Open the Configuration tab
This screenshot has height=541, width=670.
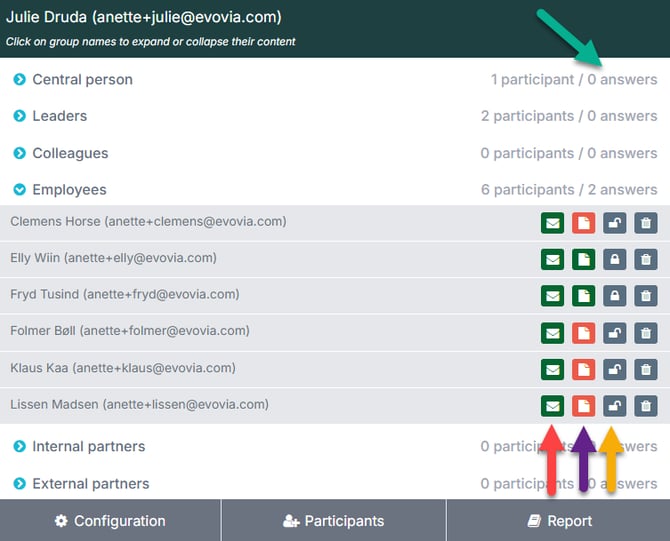pyautogui.click(x=110, y=520)
